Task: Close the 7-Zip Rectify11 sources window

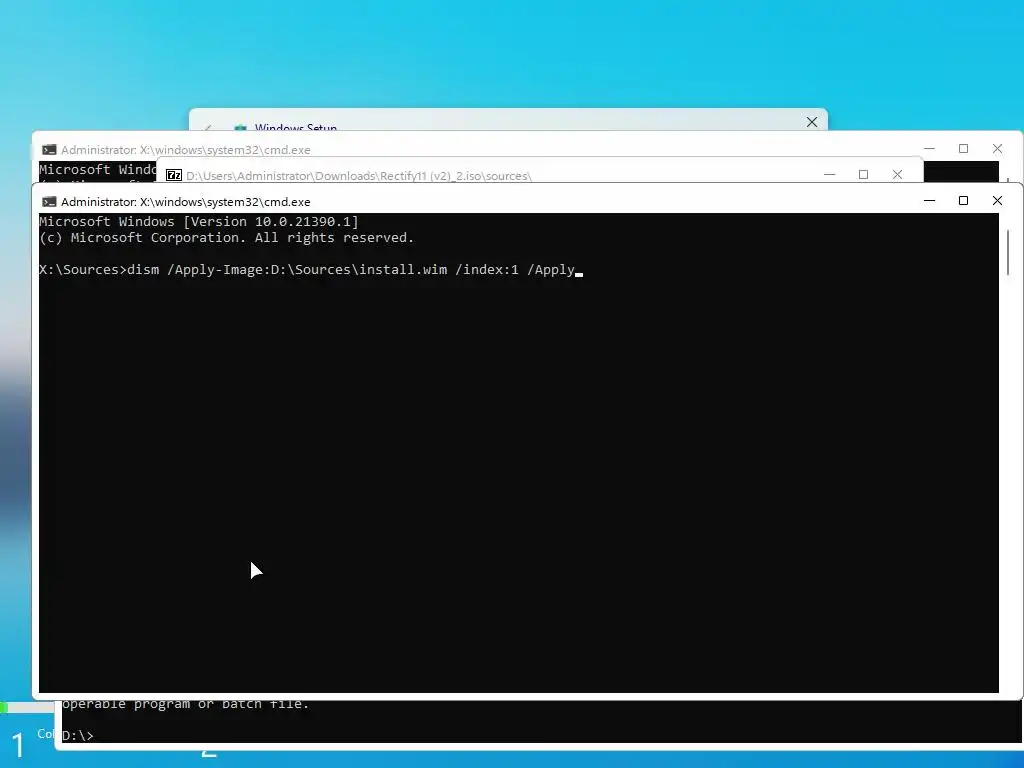Action: coord(897,174)
